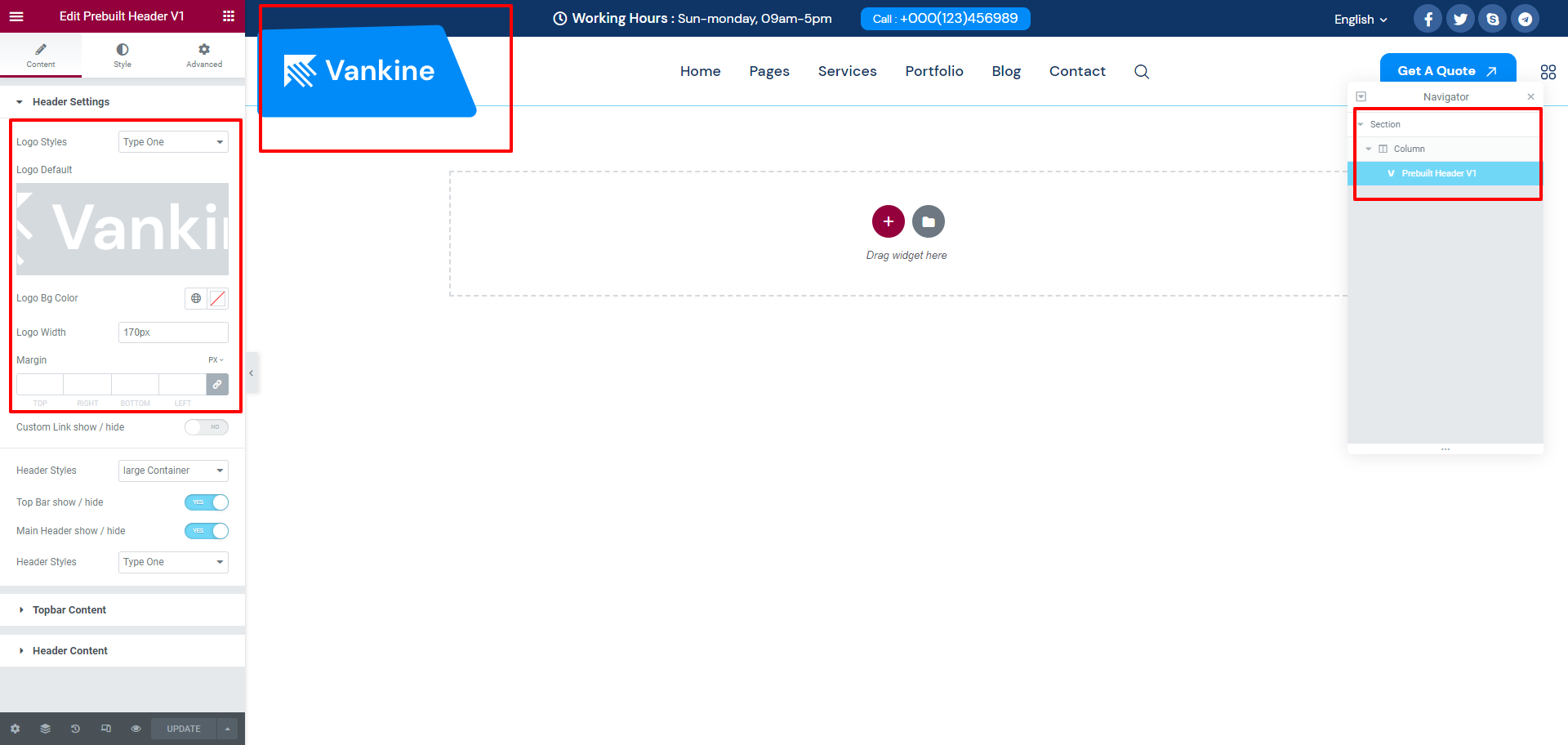Turn off Main Header show / hide
The width and height of the screenshot is (1568, 745).
[207, 531]
